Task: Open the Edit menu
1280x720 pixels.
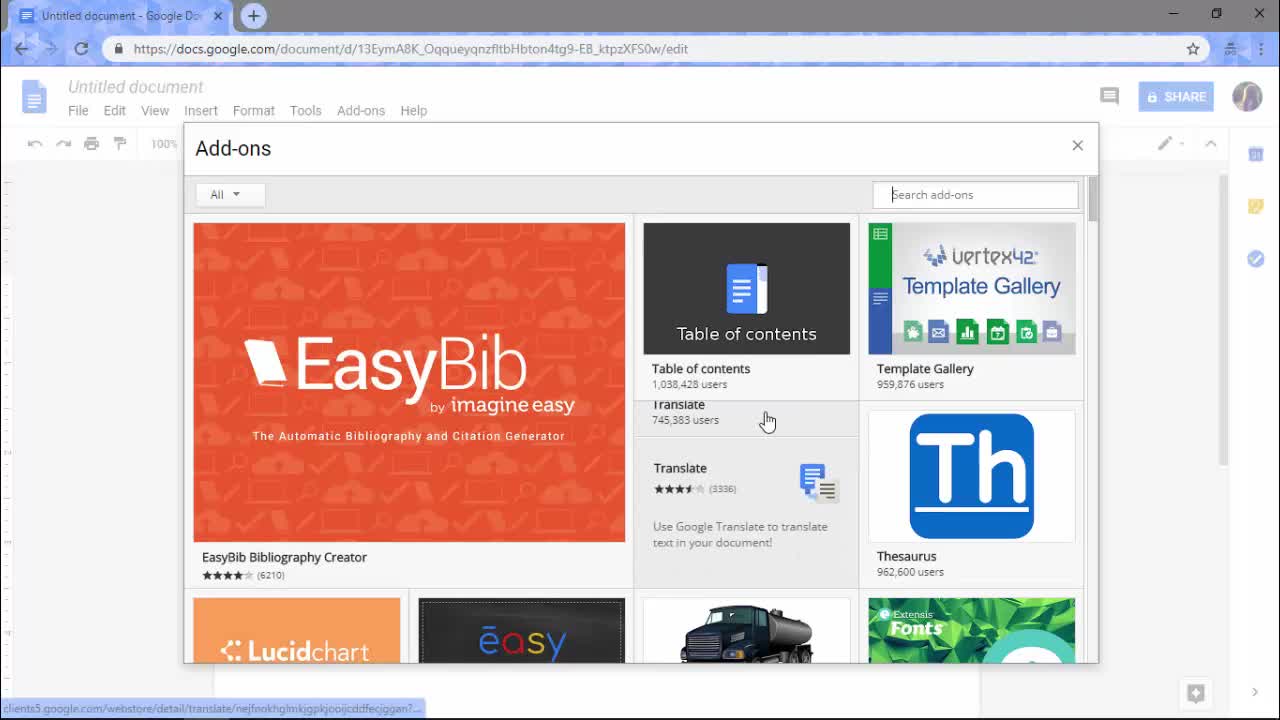Action: pos(115,111)
